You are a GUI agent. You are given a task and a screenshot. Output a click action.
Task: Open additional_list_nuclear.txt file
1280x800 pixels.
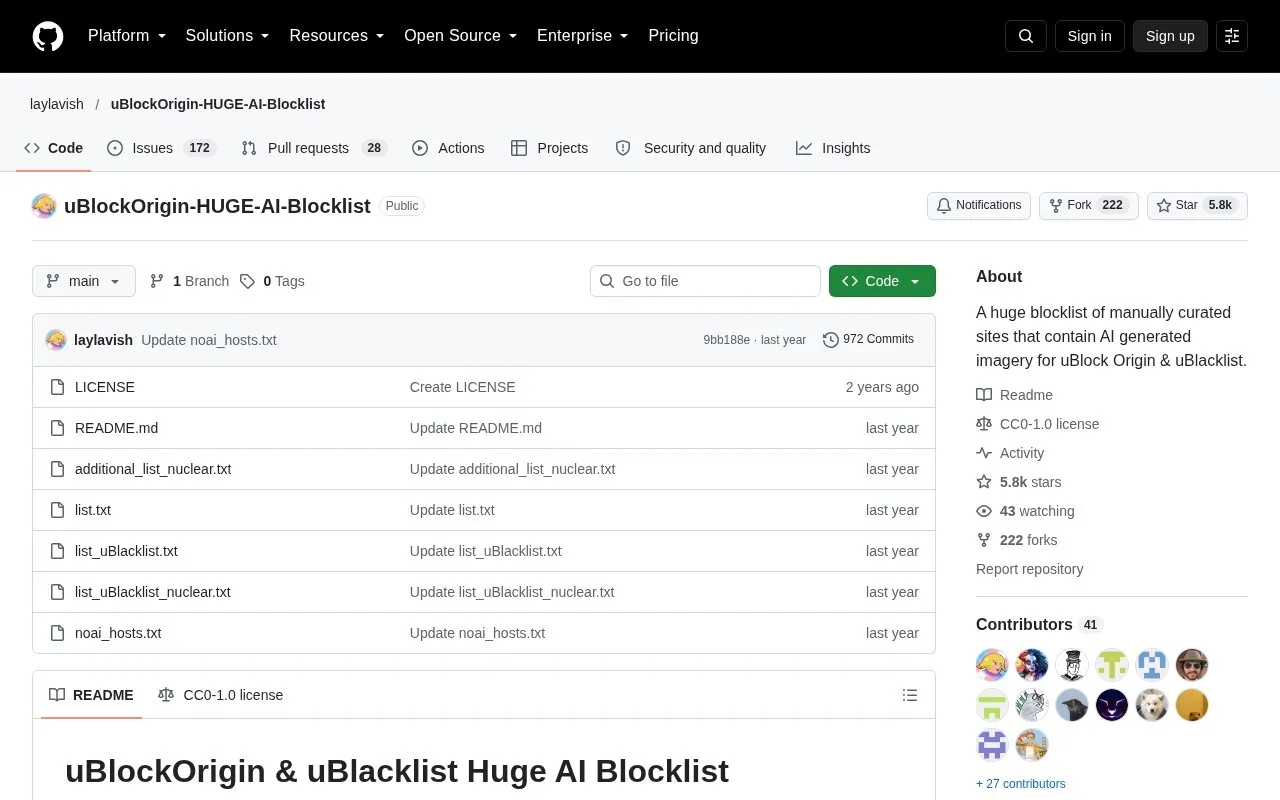pyautogui.click(x=153, y=469)
